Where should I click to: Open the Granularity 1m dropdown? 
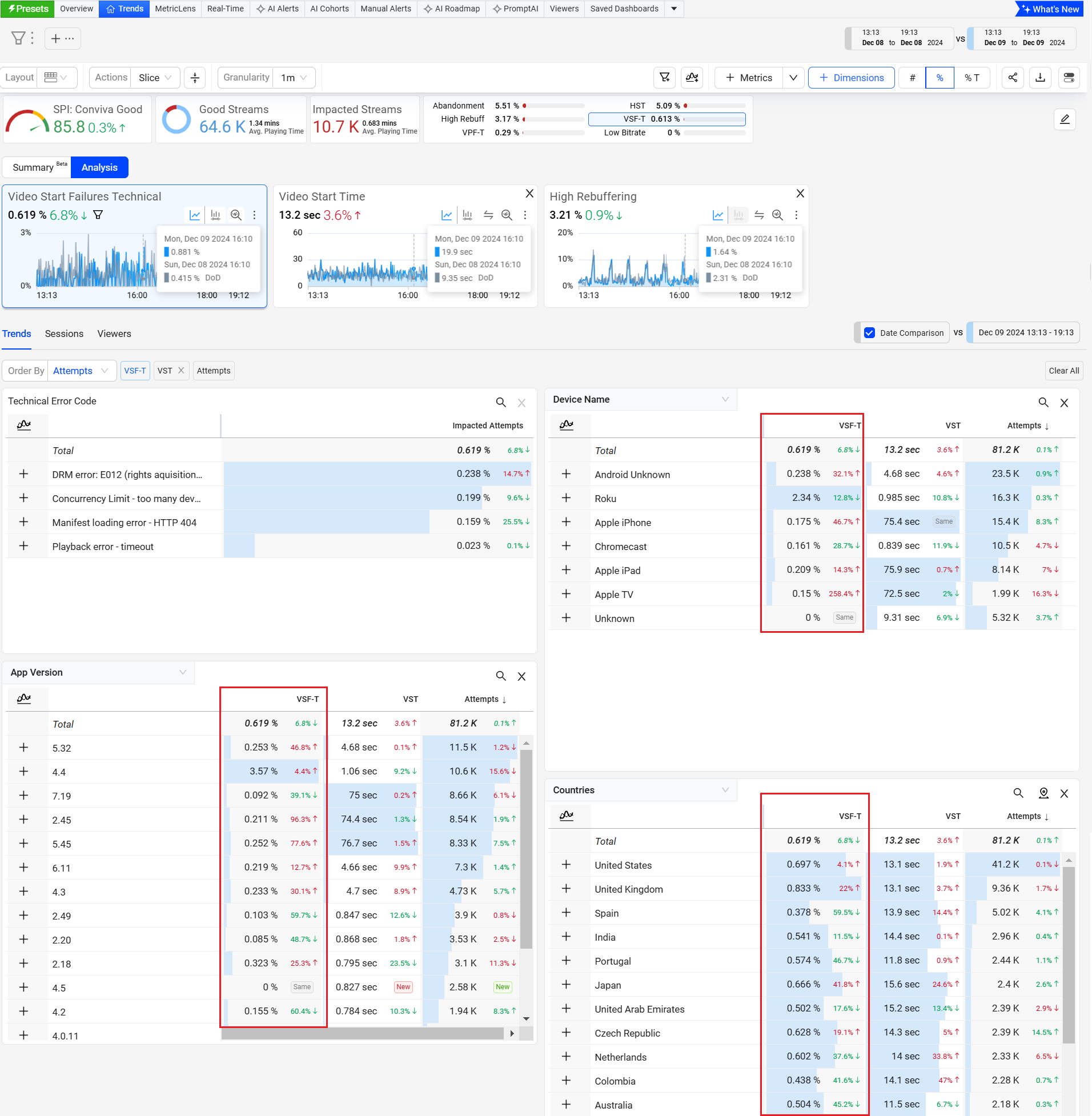[x=294, y=78]
